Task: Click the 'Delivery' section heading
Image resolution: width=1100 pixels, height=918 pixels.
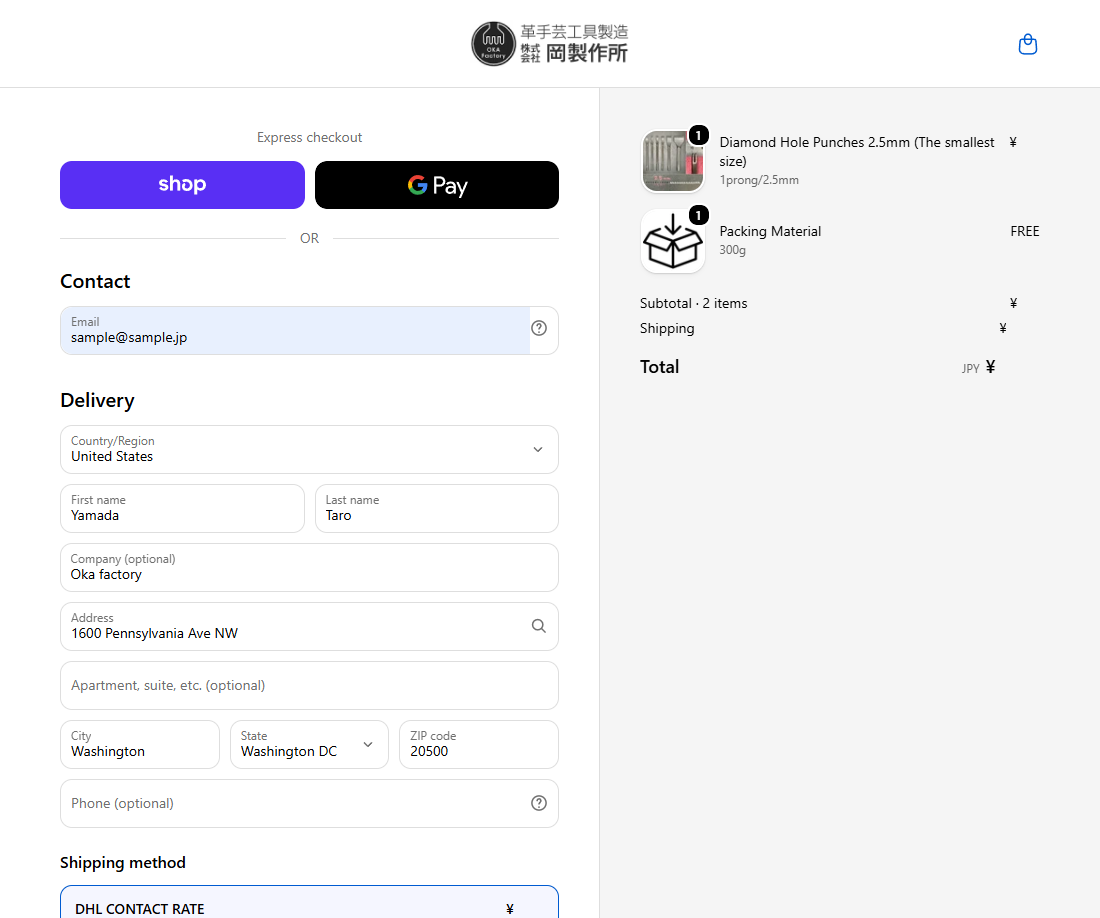Action: pyautogui.click(x=98, y=400)
